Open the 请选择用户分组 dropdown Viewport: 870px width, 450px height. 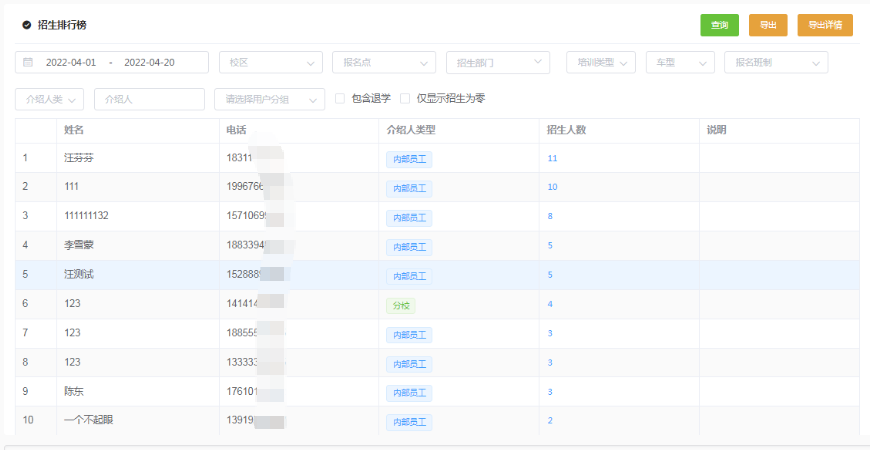pyautogui.click(x=270, y=99)
